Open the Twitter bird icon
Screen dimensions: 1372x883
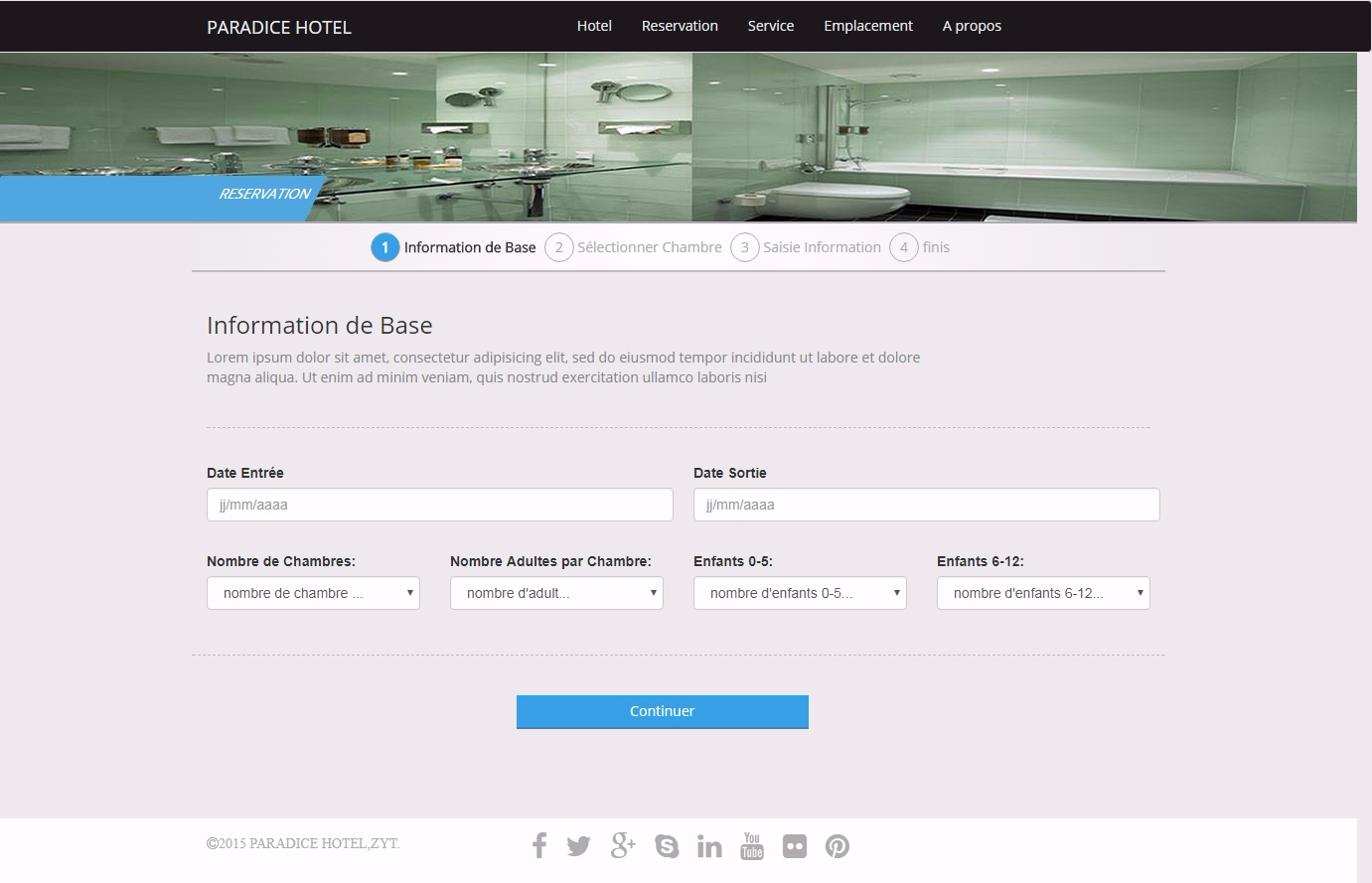[x=578, y=846]
